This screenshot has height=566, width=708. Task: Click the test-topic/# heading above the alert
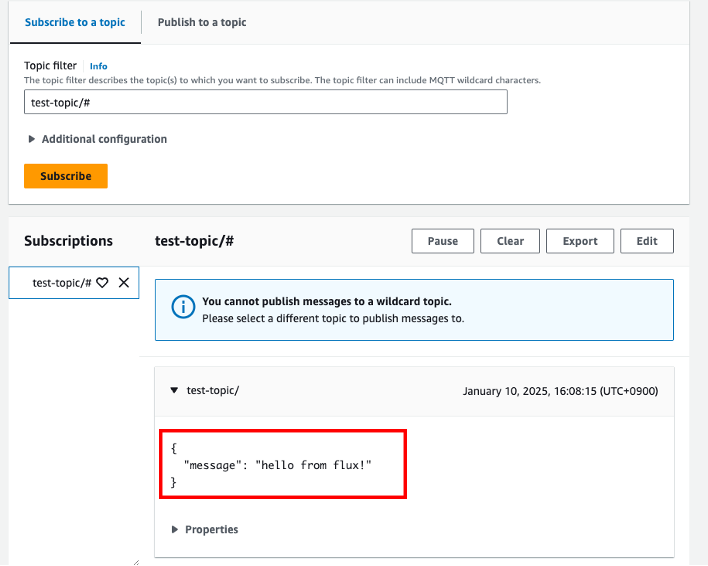coord(194,241)
